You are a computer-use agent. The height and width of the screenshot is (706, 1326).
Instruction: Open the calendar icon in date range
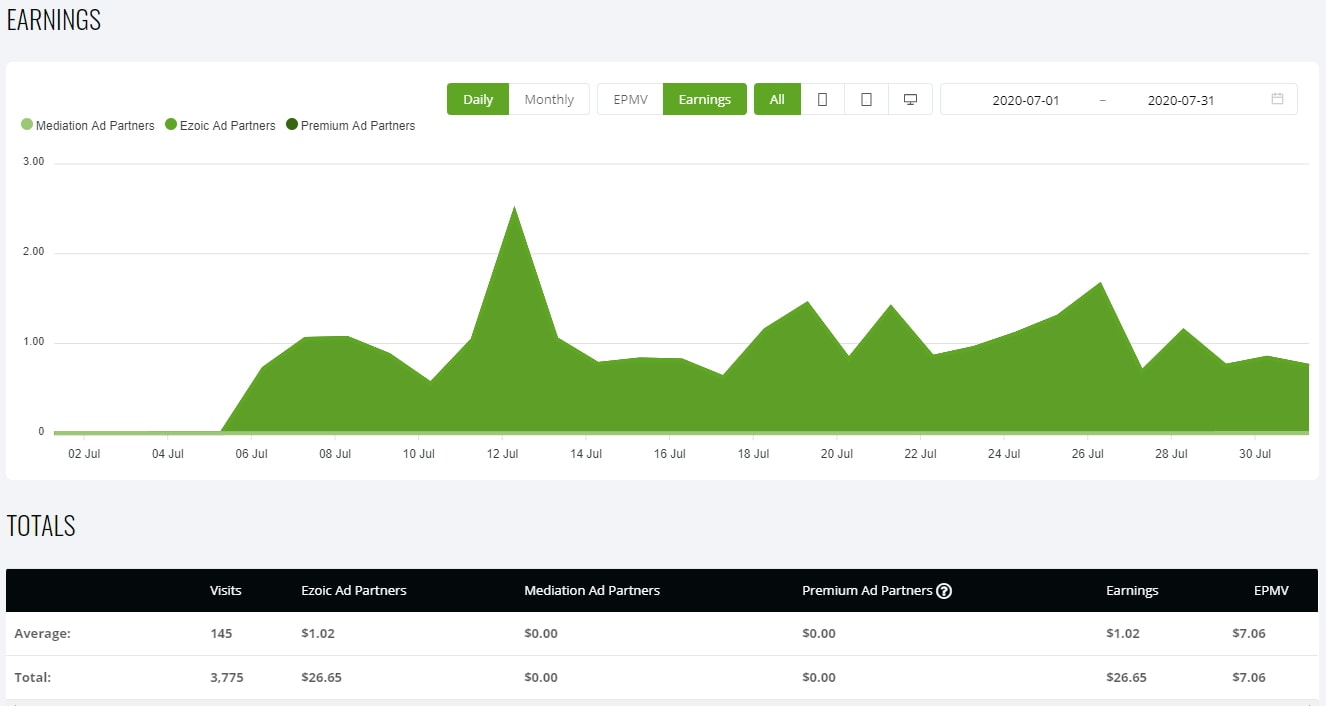1277,99
